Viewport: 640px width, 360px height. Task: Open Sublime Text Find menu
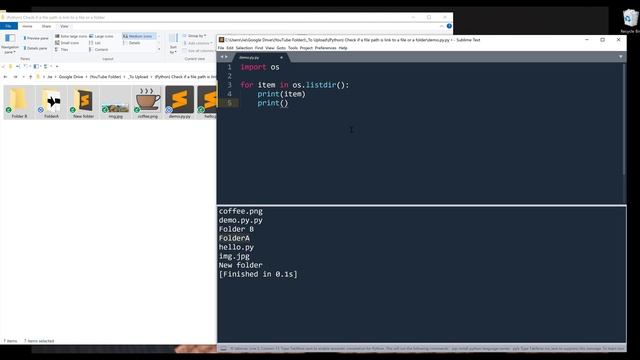259,48
